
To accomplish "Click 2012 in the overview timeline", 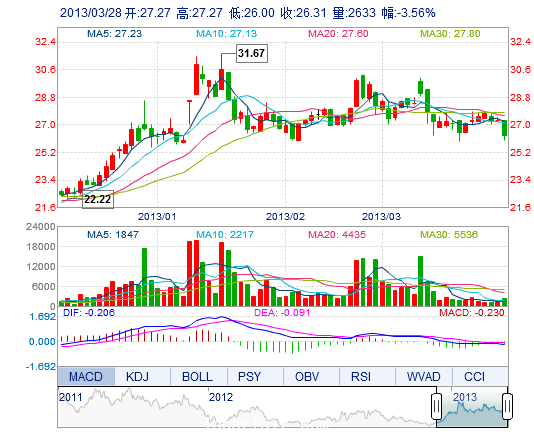I will tap(221, 397).
